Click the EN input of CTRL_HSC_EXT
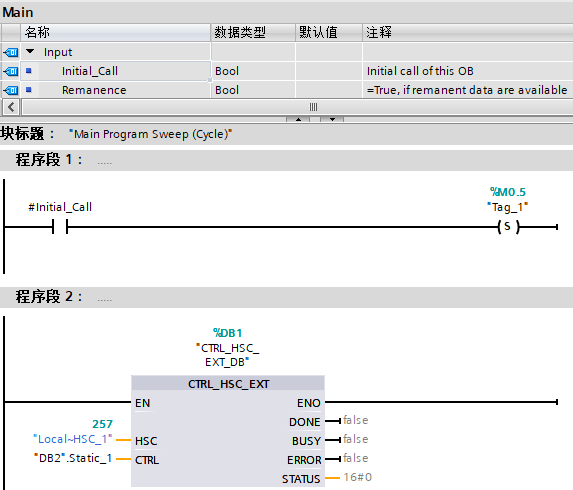 [x=143, y=403]
